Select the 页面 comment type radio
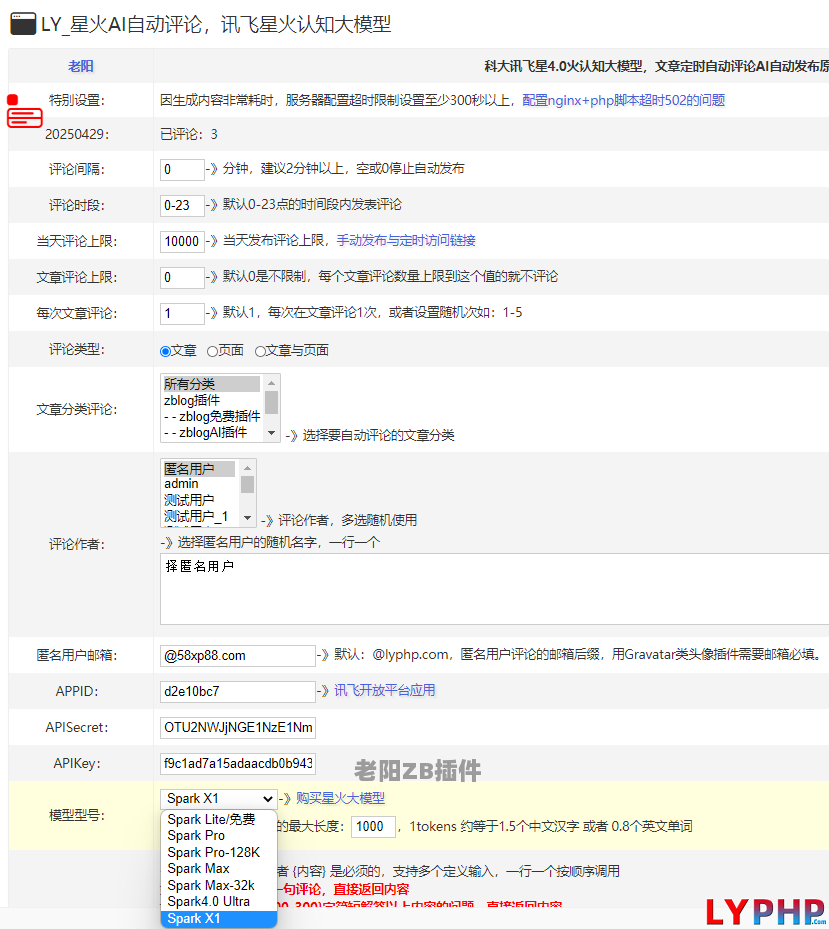Image resolution: width=829 pixels, height=929 pixels. [x=212, y=351]
